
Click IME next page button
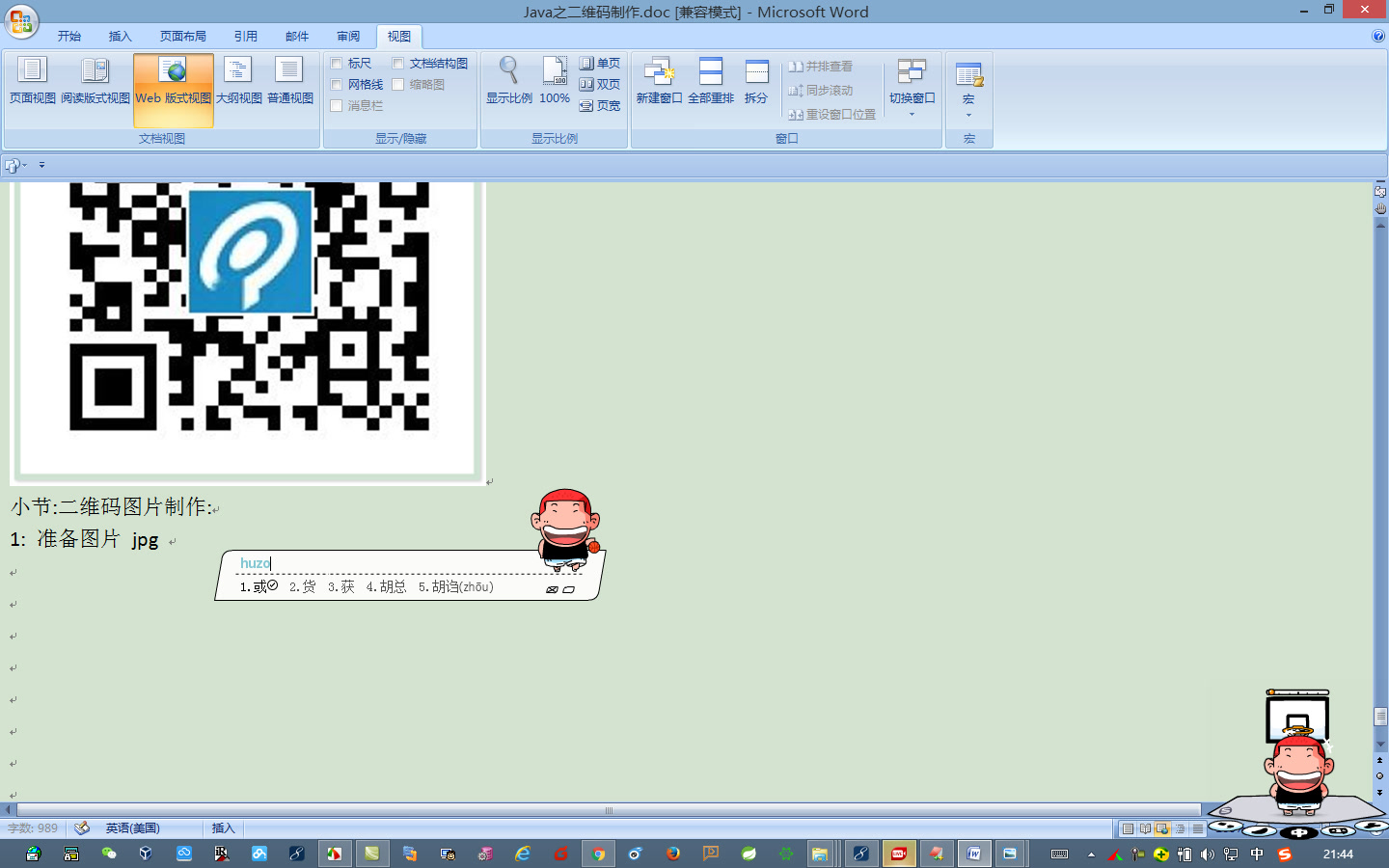click(x=568, y=589)
